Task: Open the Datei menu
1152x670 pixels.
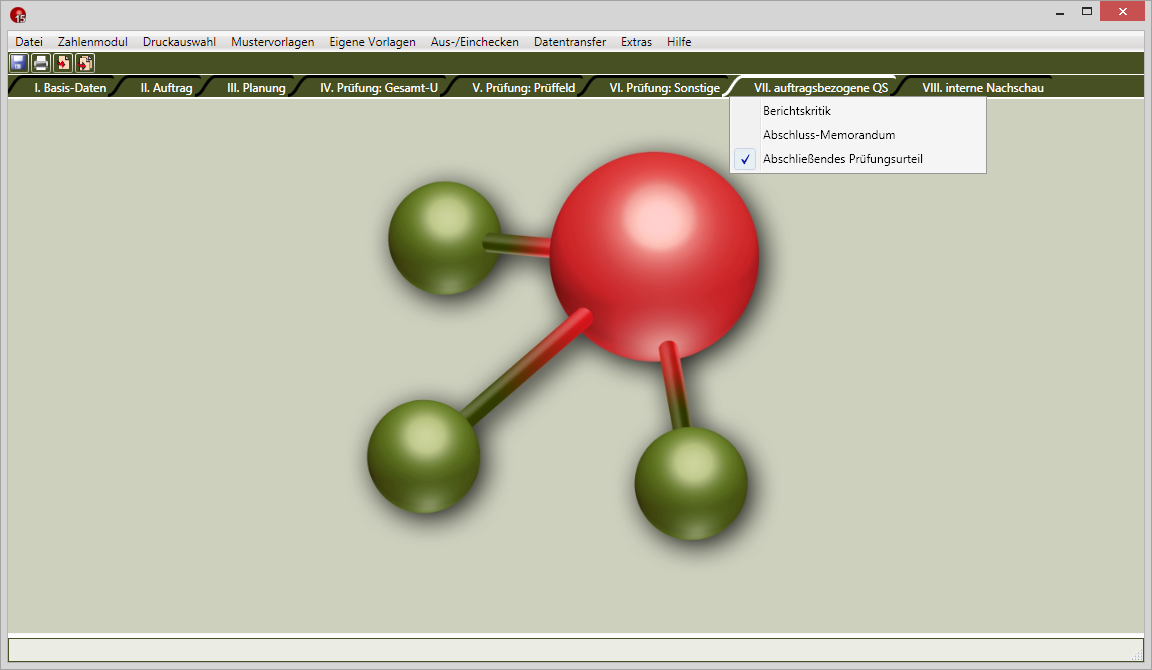Action: 29,42
